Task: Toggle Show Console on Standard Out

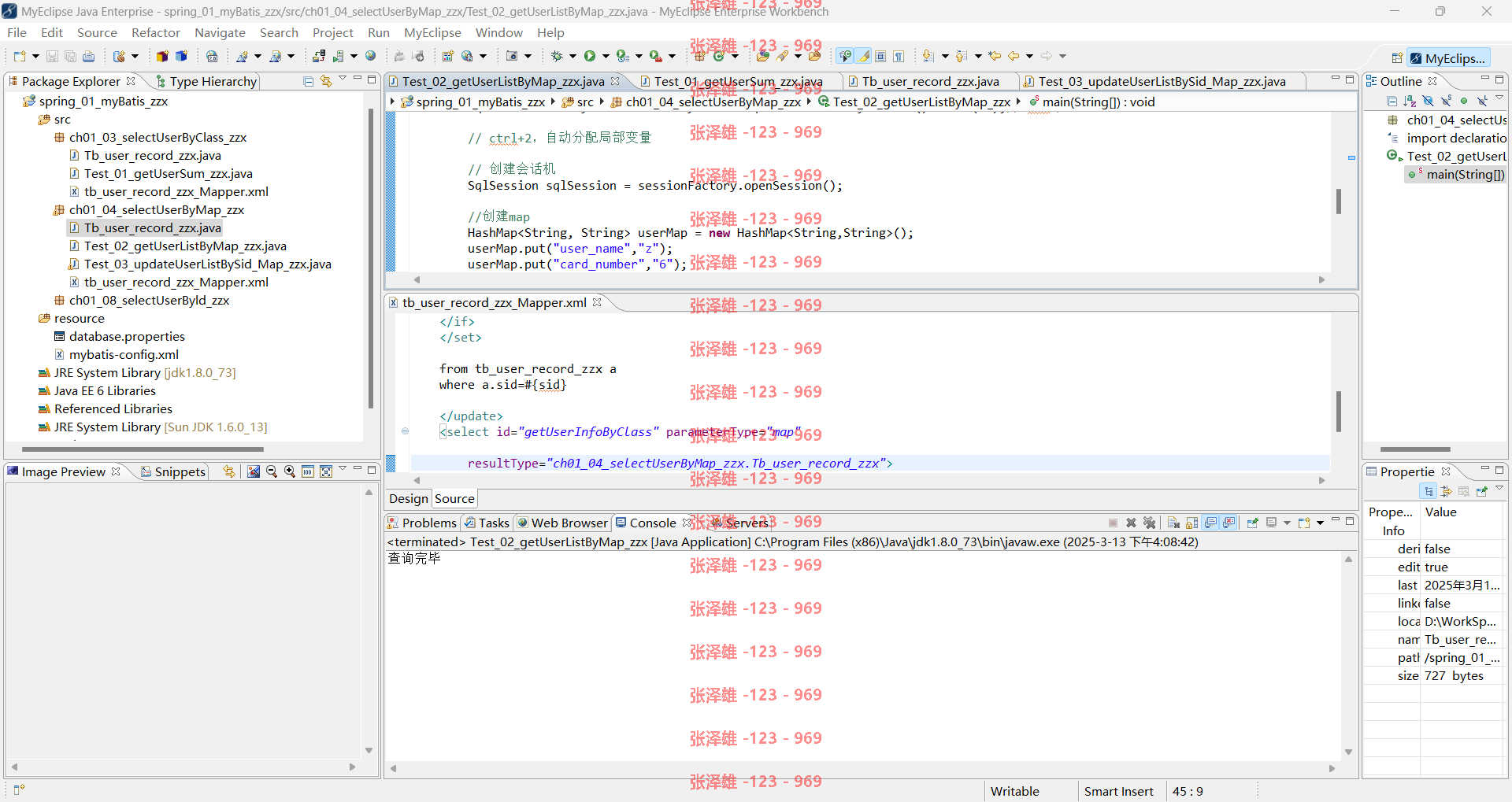Action: (1210, 523)
